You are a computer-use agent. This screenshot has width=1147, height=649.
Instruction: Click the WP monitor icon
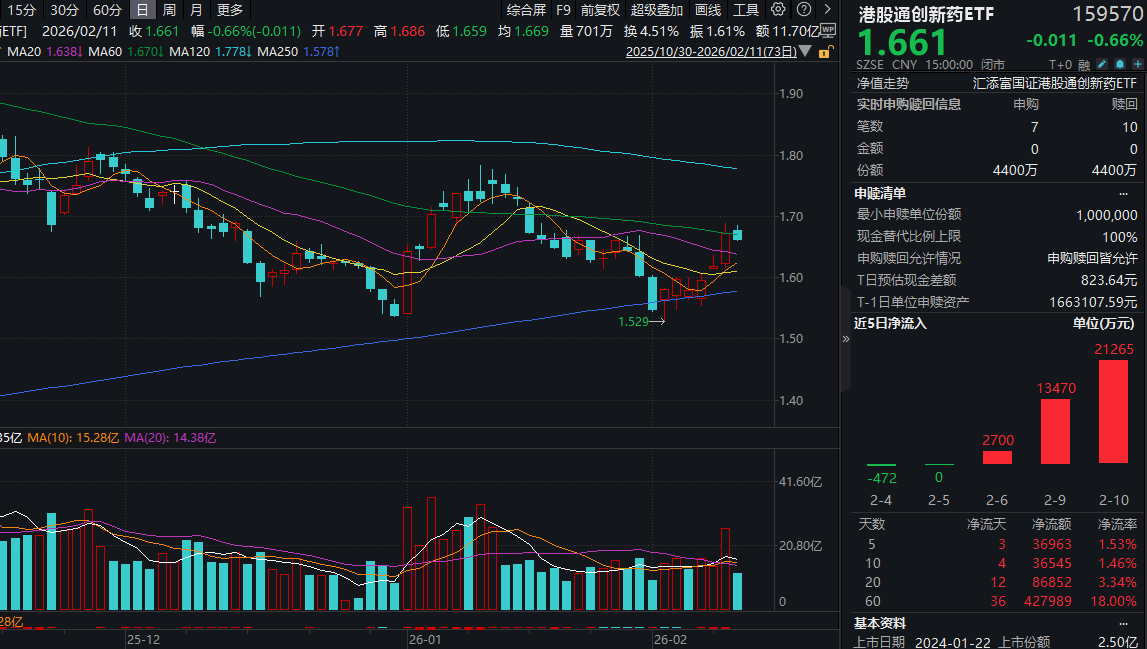(x=828, y=30)
